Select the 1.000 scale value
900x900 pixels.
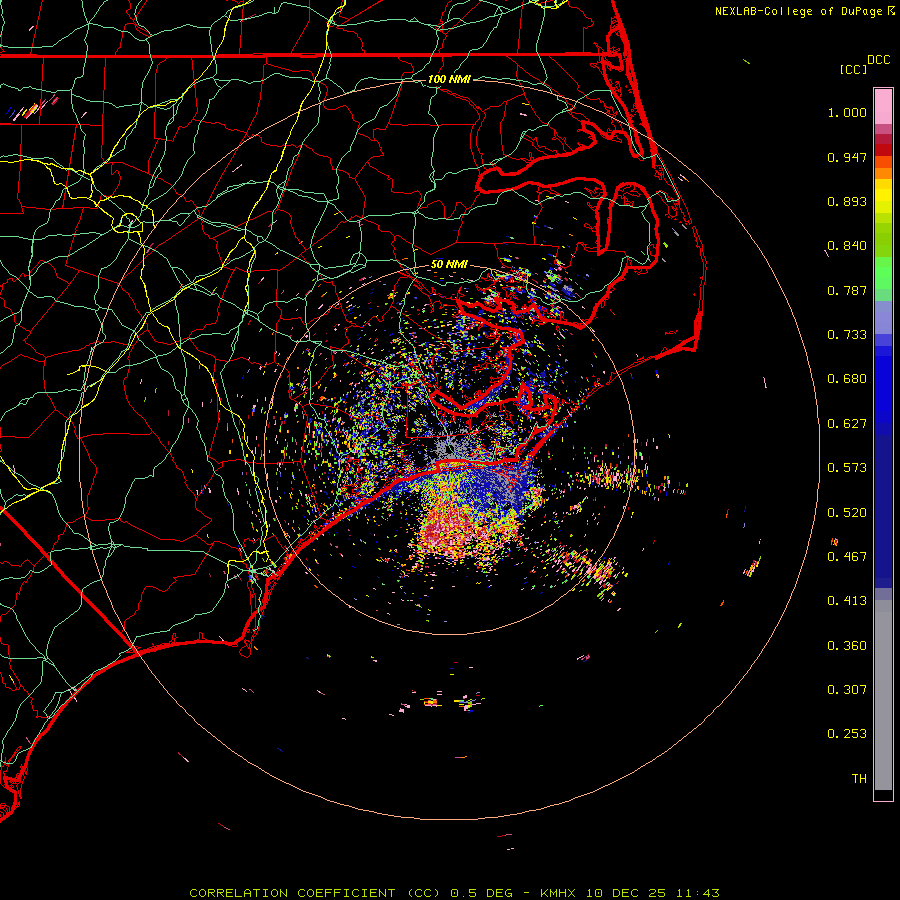847,112
